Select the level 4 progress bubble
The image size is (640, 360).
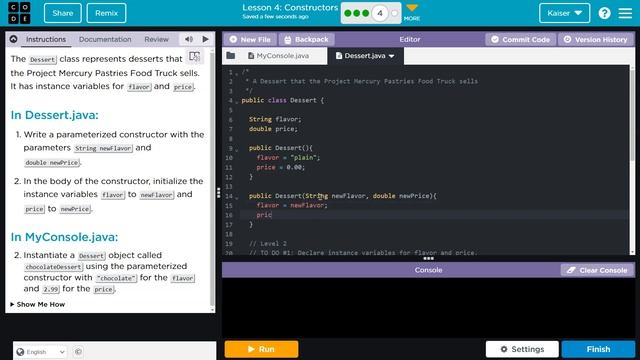point(380,13)
